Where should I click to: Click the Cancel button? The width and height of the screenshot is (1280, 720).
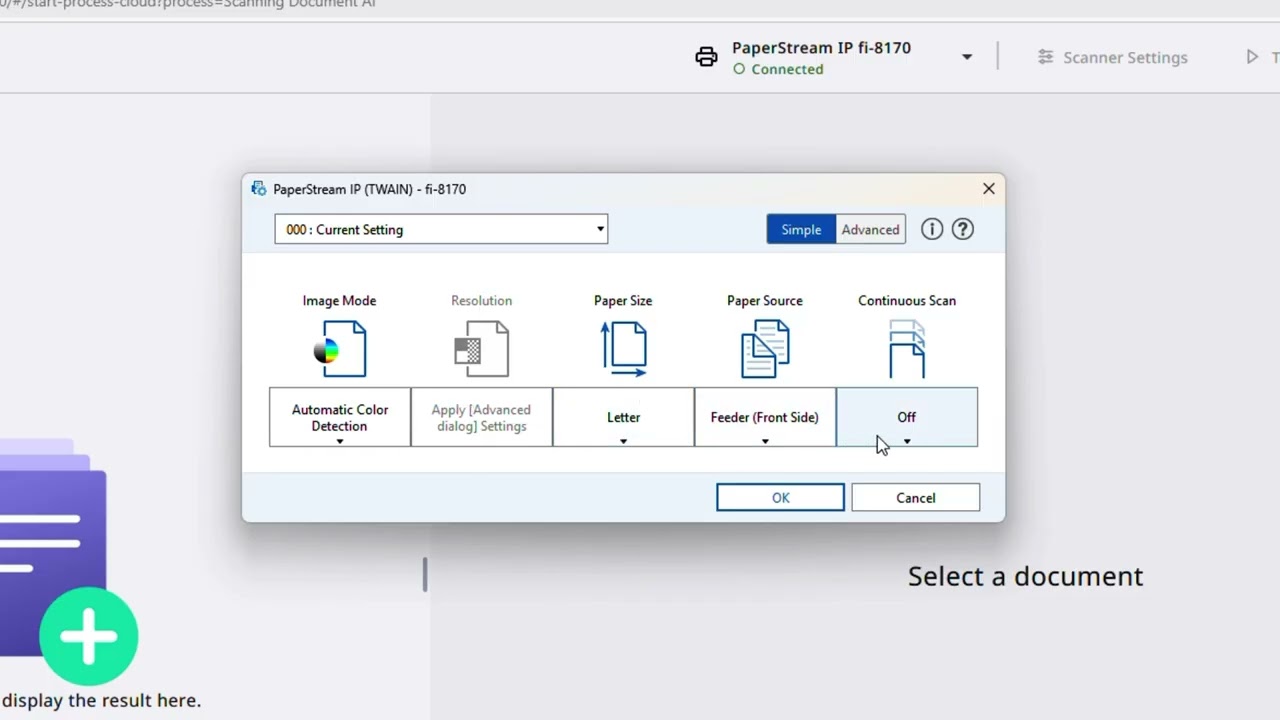[916, 498]
